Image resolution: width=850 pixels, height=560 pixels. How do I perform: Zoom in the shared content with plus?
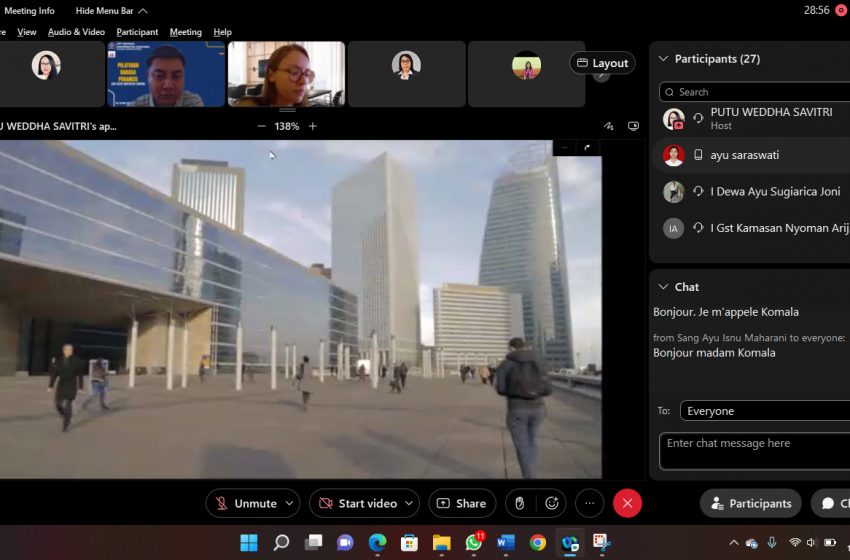[313, 126]
